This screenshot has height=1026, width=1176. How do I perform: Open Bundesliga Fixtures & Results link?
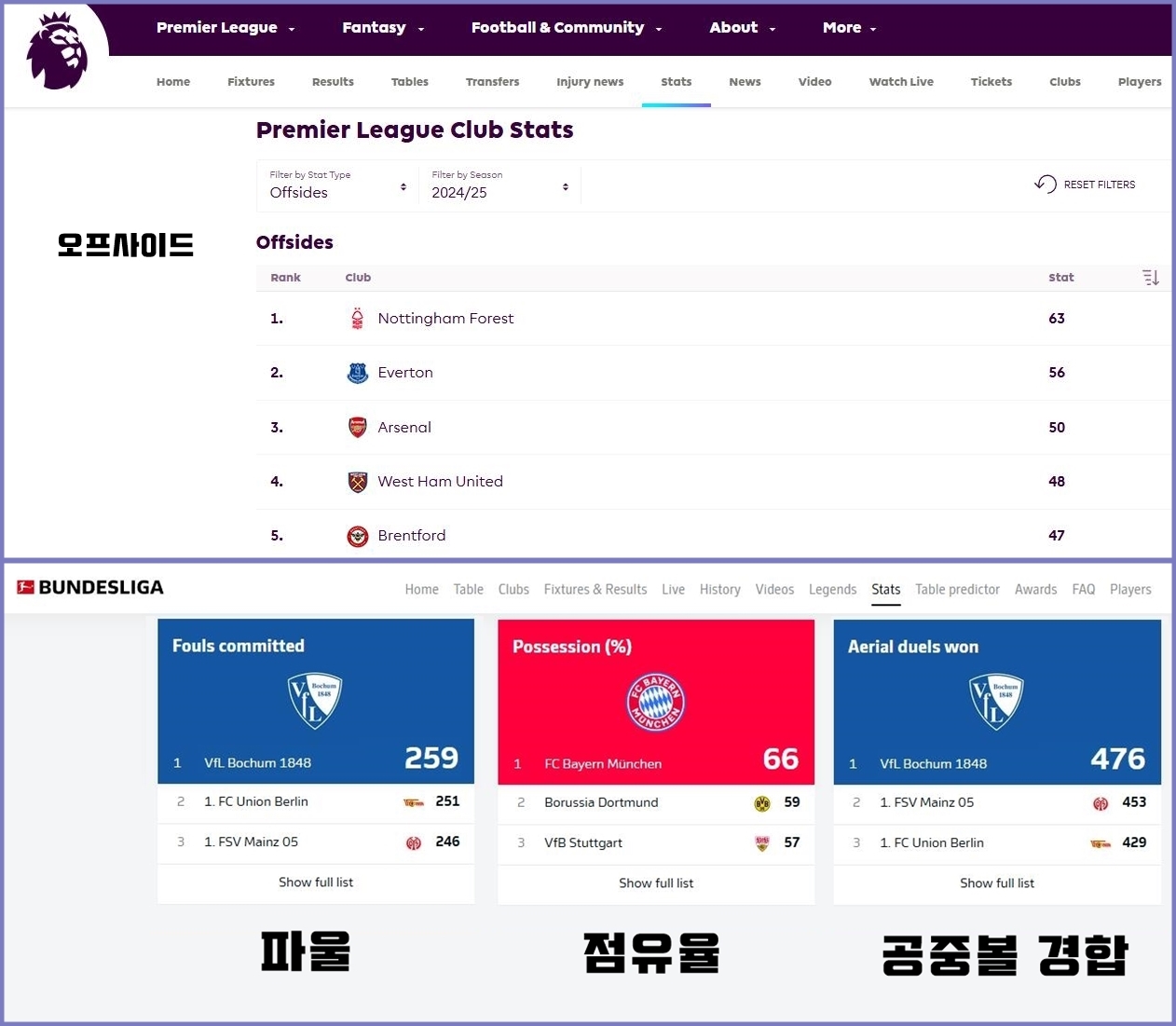coord(595,590)
